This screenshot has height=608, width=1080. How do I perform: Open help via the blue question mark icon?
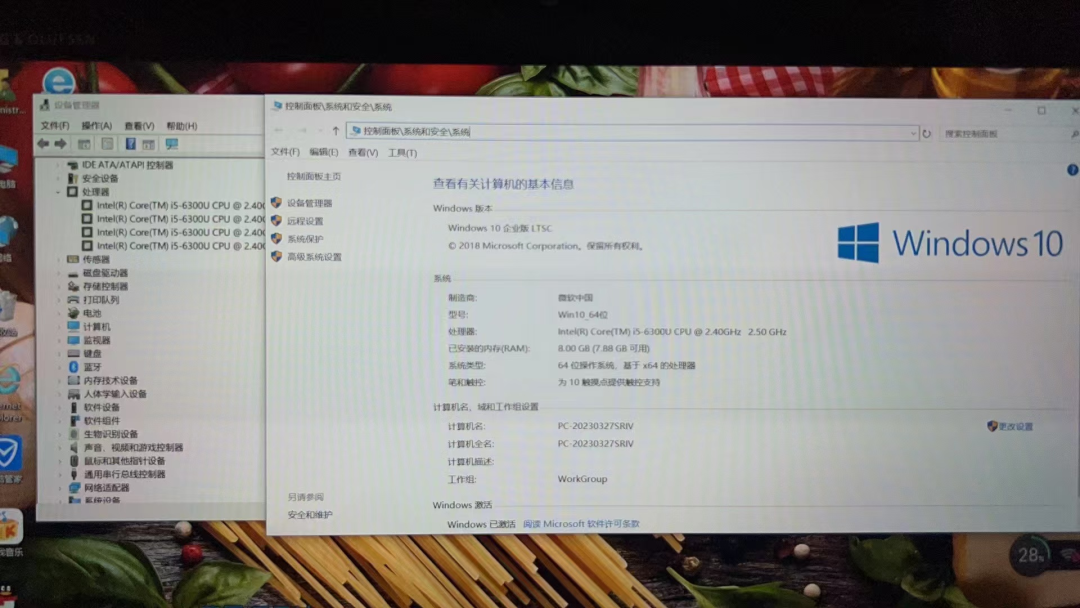pos(1072,169)
